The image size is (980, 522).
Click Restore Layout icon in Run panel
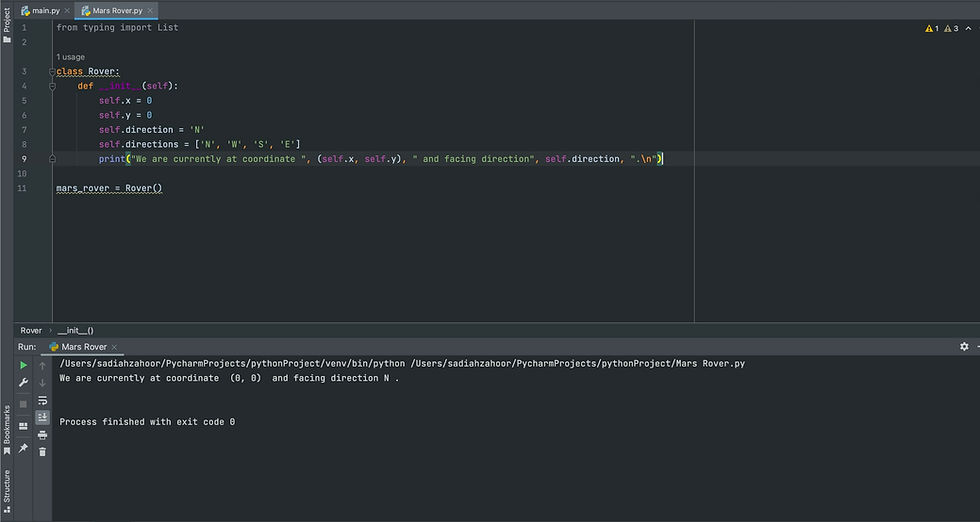pyautogui.click(x=23, y=426)
